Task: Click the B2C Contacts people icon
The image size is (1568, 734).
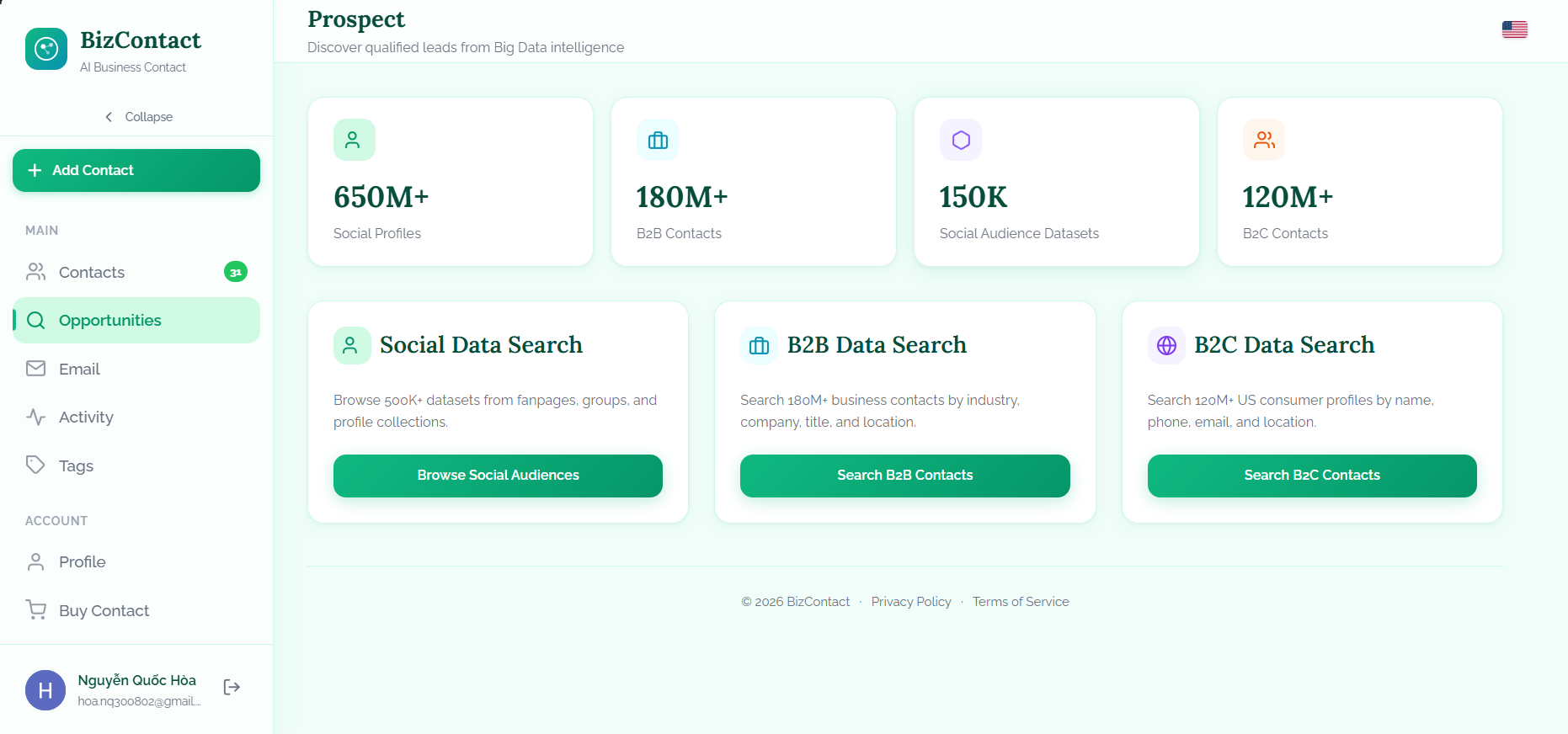Action: [x=1264, y=140]
